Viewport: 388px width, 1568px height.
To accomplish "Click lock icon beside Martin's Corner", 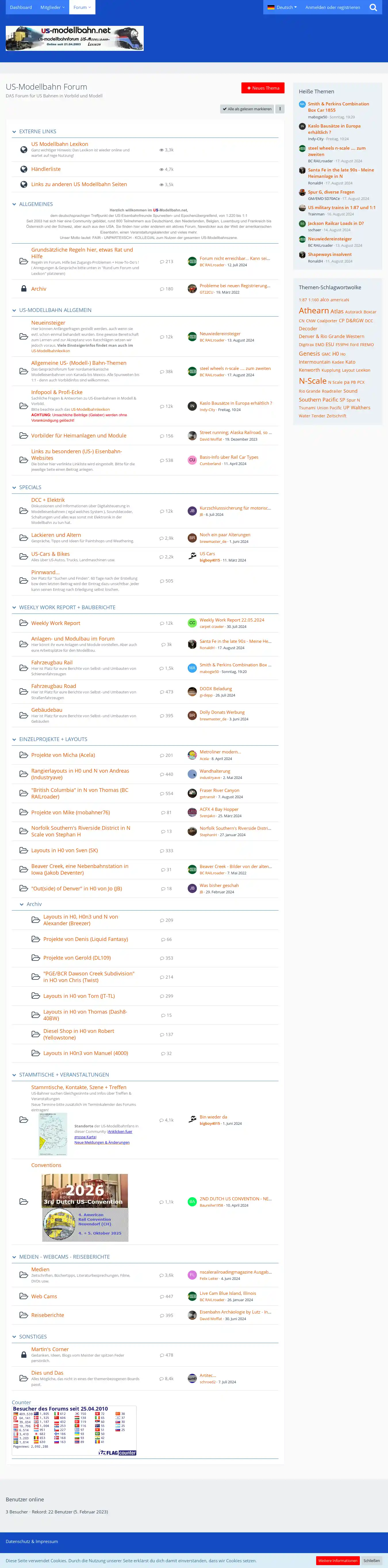I will click(24, 1354).
